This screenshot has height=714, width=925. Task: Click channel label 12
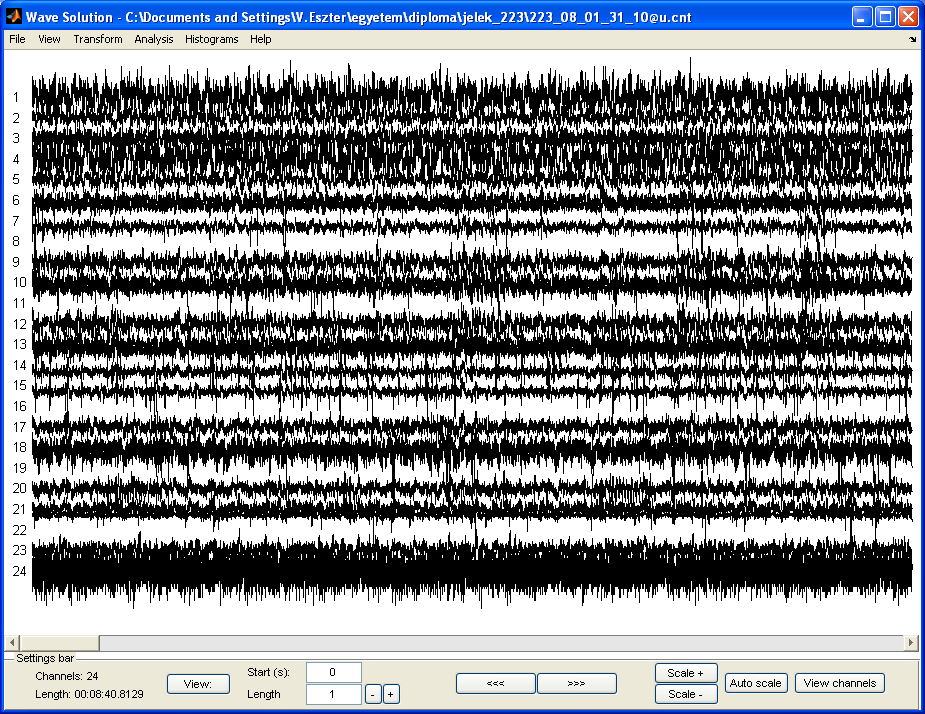click(x=19, y=324)
